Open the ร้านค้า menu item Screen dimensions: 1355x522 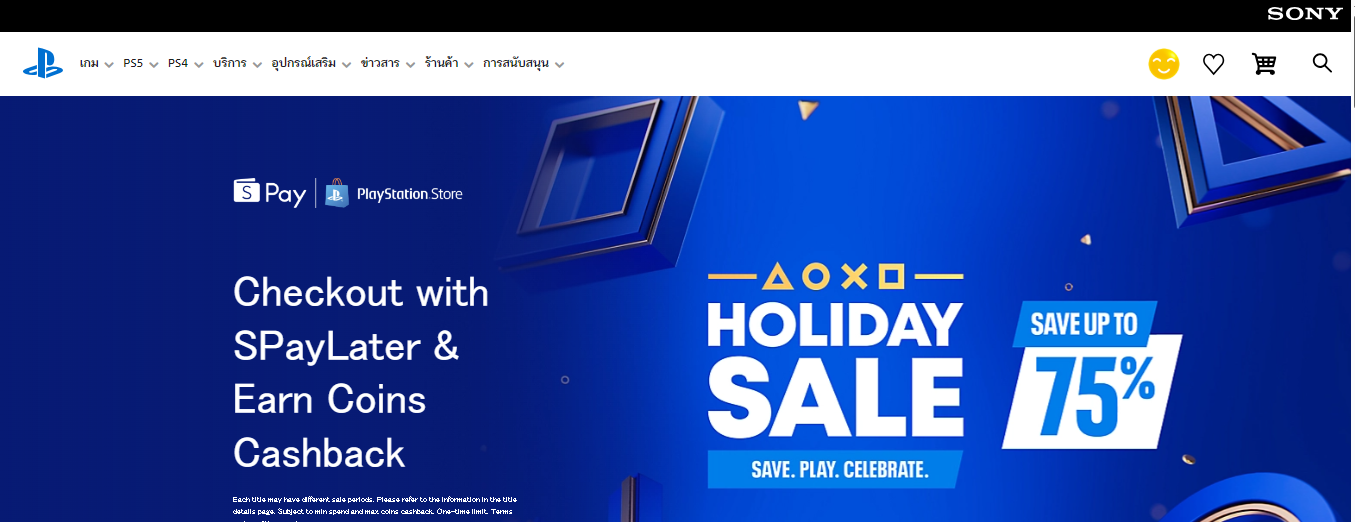click(x=441, y=63)
